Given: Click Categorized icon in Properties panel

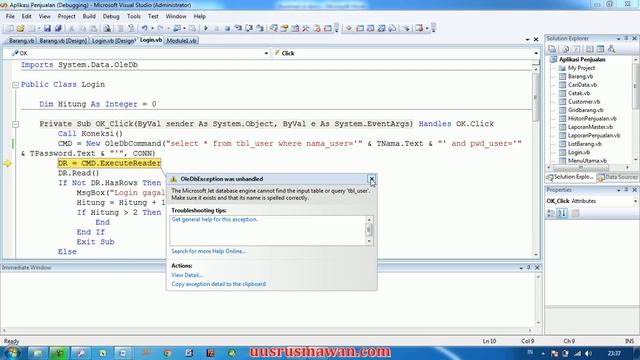Looking at the screenshot, I should tap(551, 213).
